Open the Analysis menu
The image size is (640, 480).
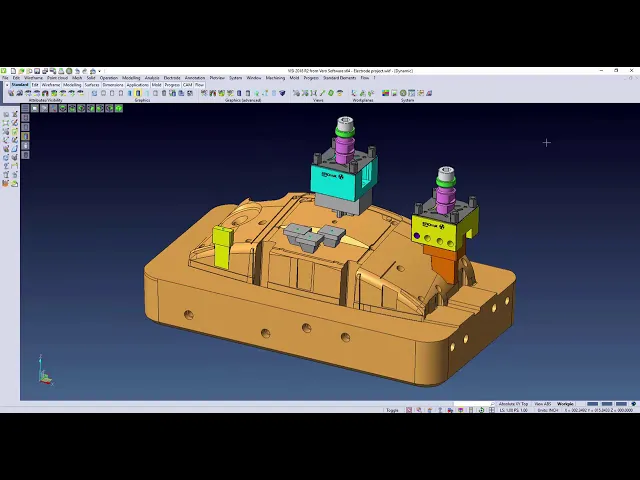[x=152, y=78]
